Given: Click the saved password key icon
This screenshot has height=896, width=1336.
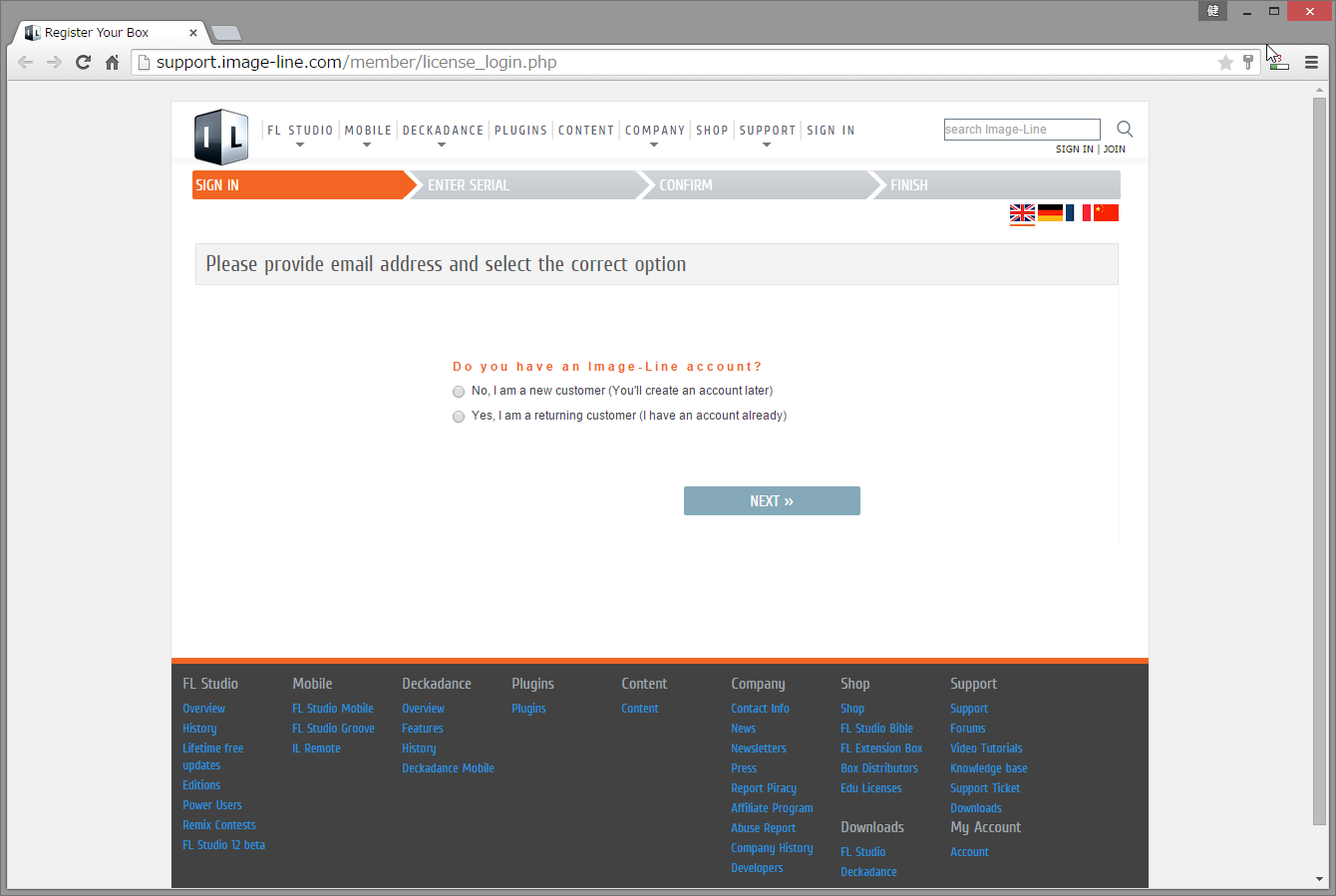Looking at the screenshot, I should [1247, 62].
